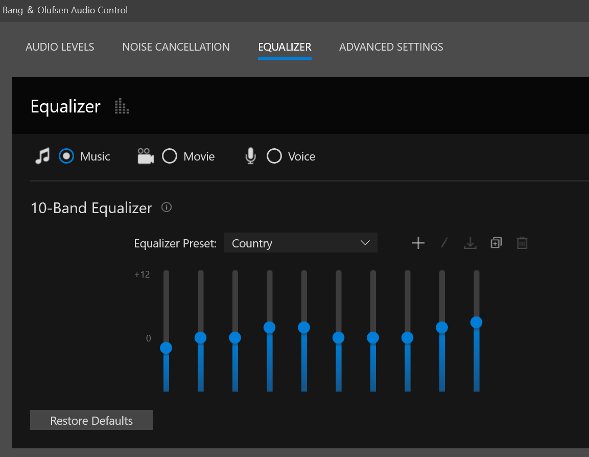589x457 pixels.
Task: Click the movie camera icon
Action: click(x=146, y=156)
